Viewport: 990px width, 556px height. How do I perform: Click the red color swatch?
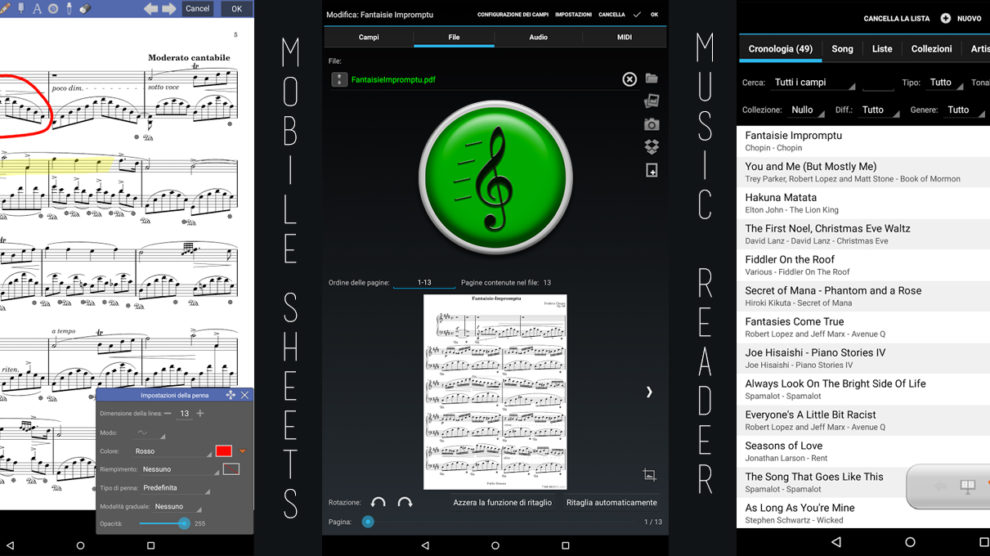point(224,451)
